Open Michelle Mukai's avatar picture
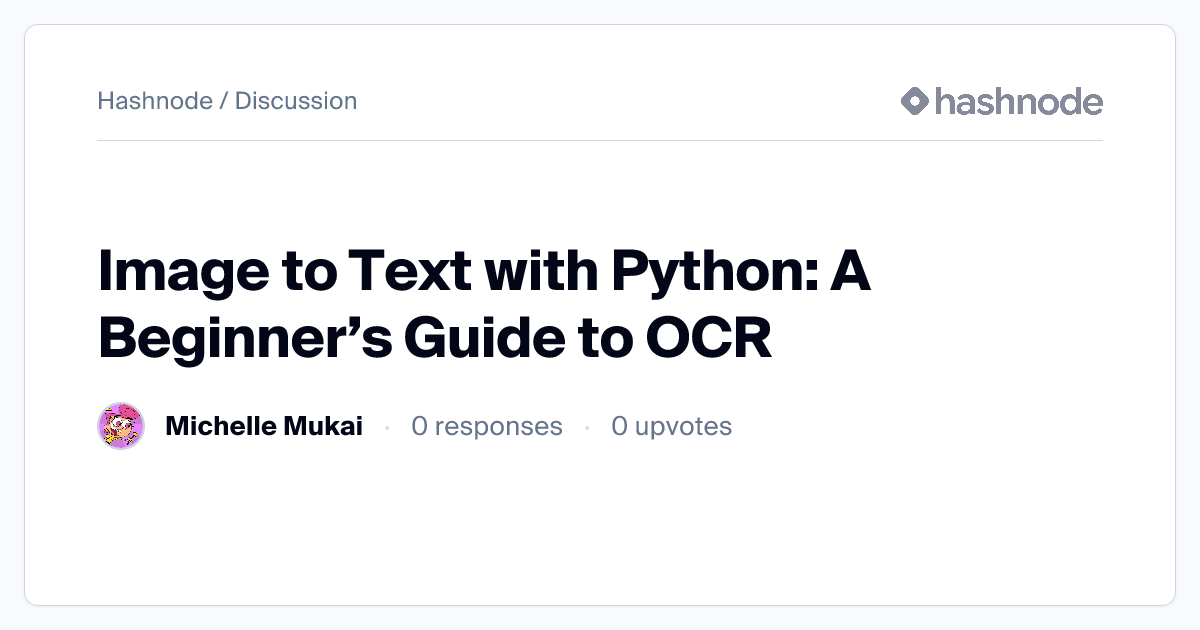 [x=121, y=427]
